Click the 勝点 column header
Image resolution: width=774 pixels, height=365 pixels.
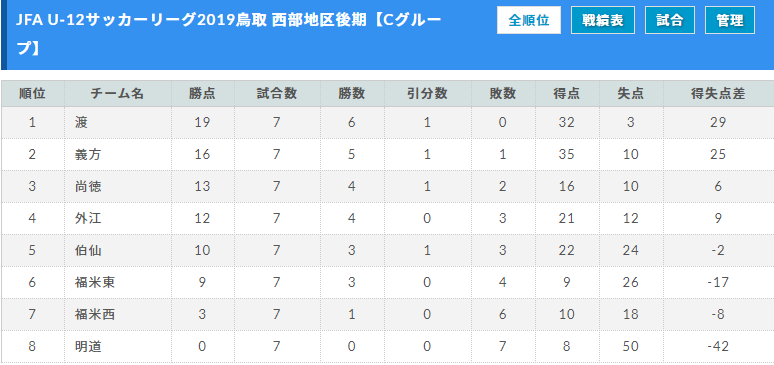pos(202,94)
